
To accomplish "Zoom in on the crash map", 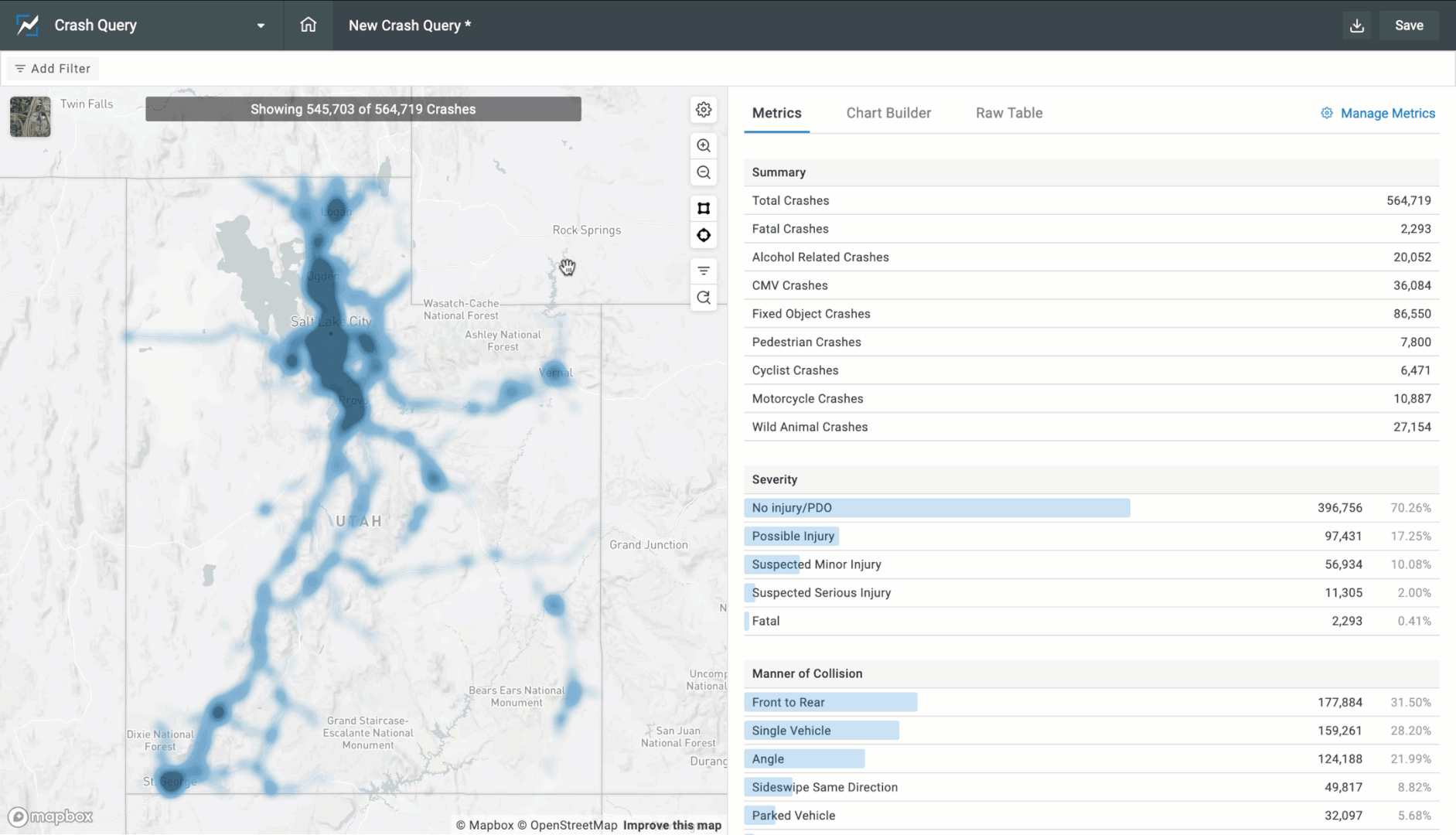I will 703,145.
